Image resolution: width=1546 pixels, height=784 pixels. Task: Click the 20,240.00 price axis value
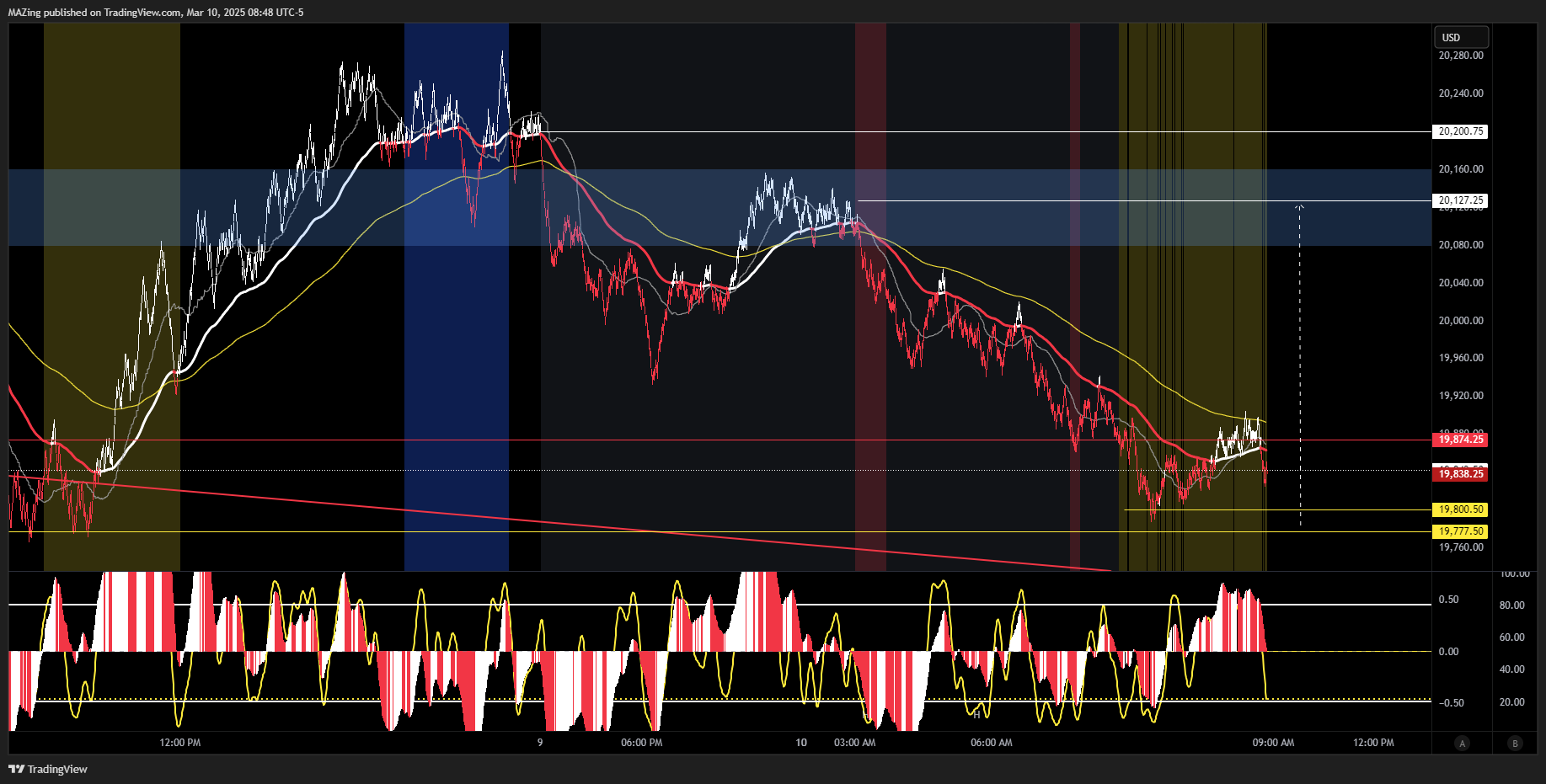(1461, 93)
